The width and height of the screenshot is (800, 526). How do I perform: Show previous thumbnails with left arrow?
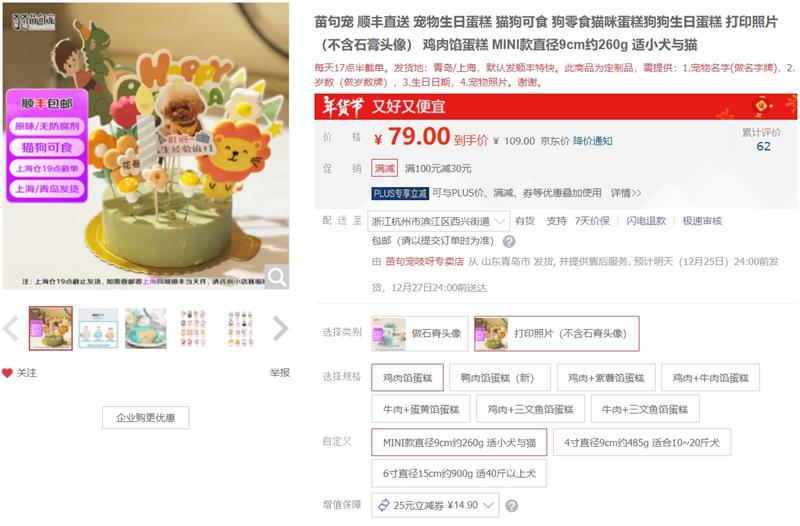11,328
